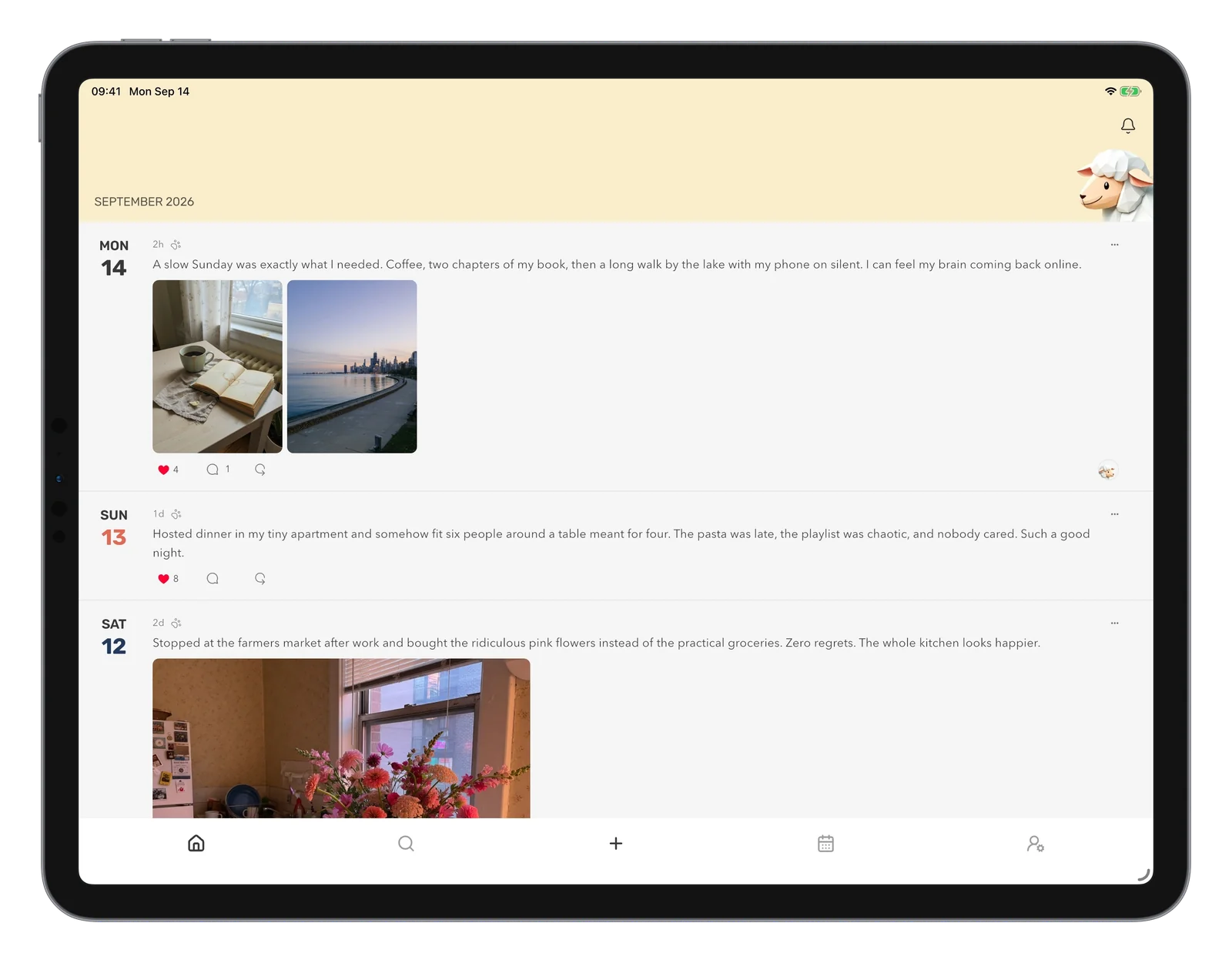Open more options for Sunday 13 post

1114,514
